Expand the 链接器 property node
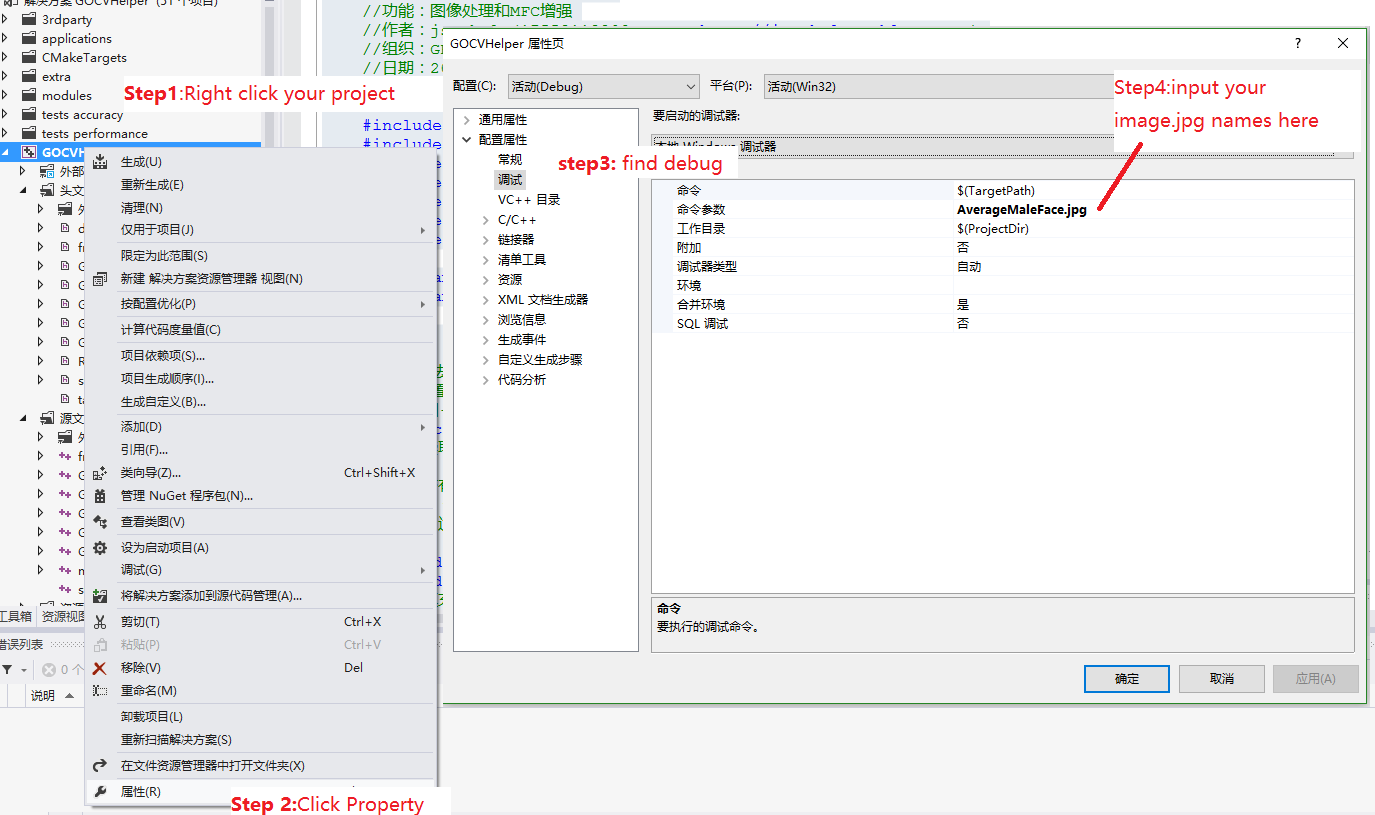This screenshot has height=815, width=1375. [486, 240]
